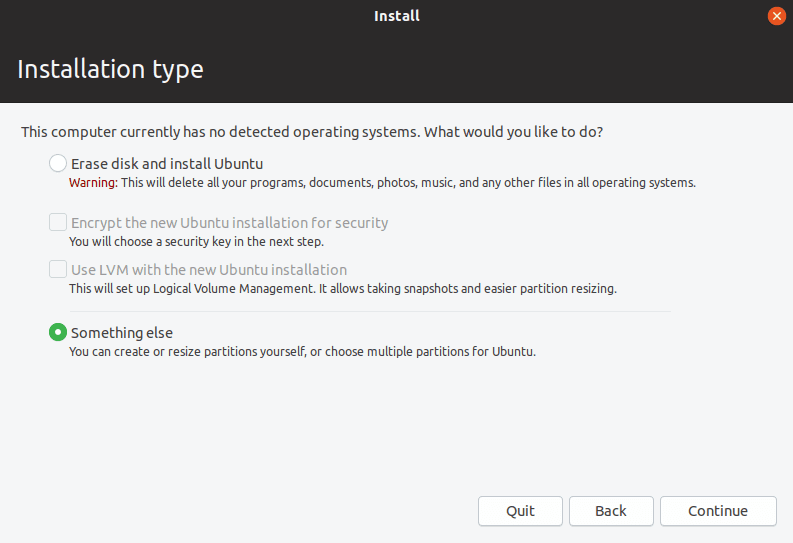
Task: Enable 'Use LVM with the new Ubuntu installation'
Action: coord(58,269)
